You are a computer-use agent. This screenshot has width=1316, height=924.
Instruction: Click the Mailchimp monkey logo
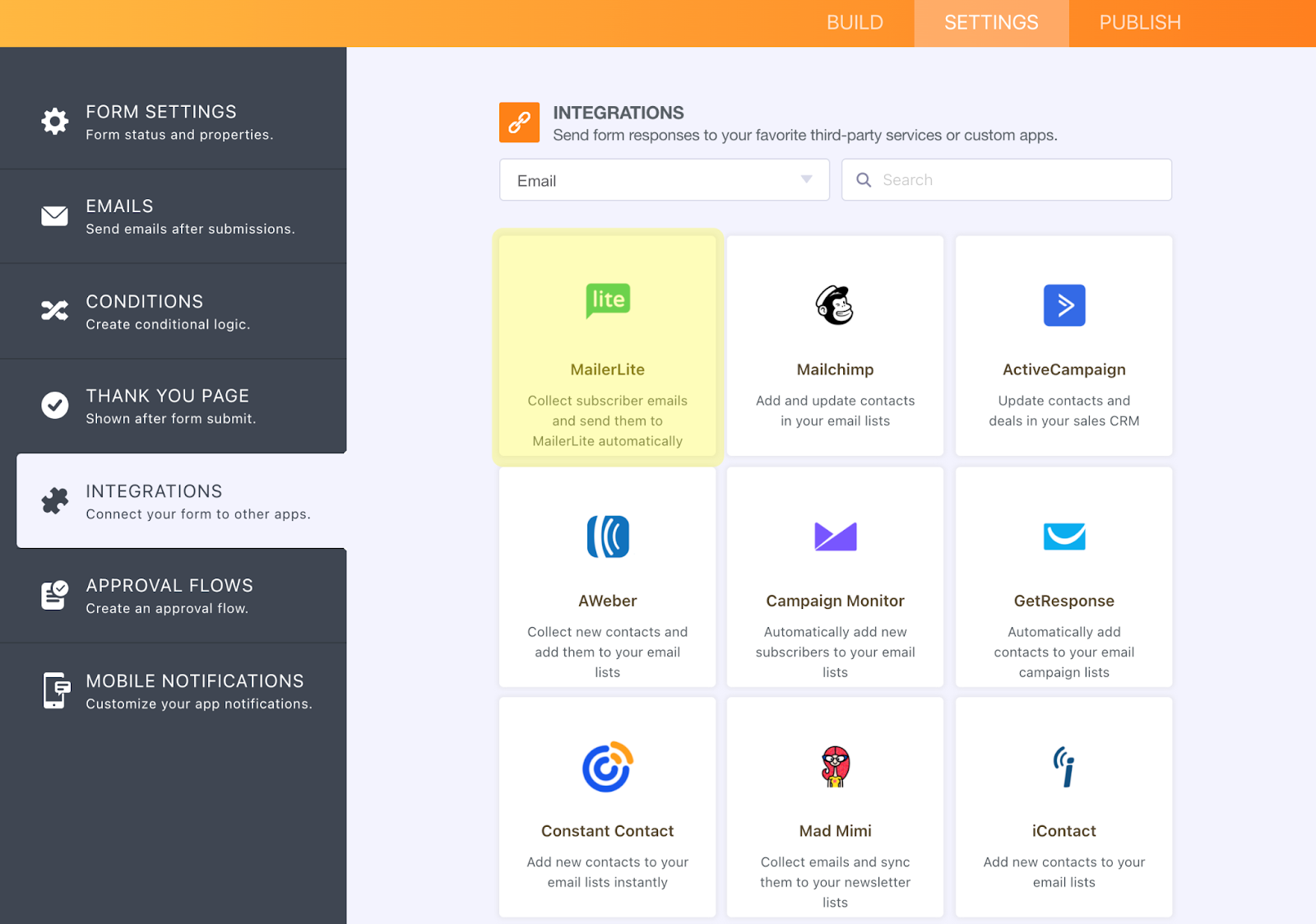[x=835, y=305]
